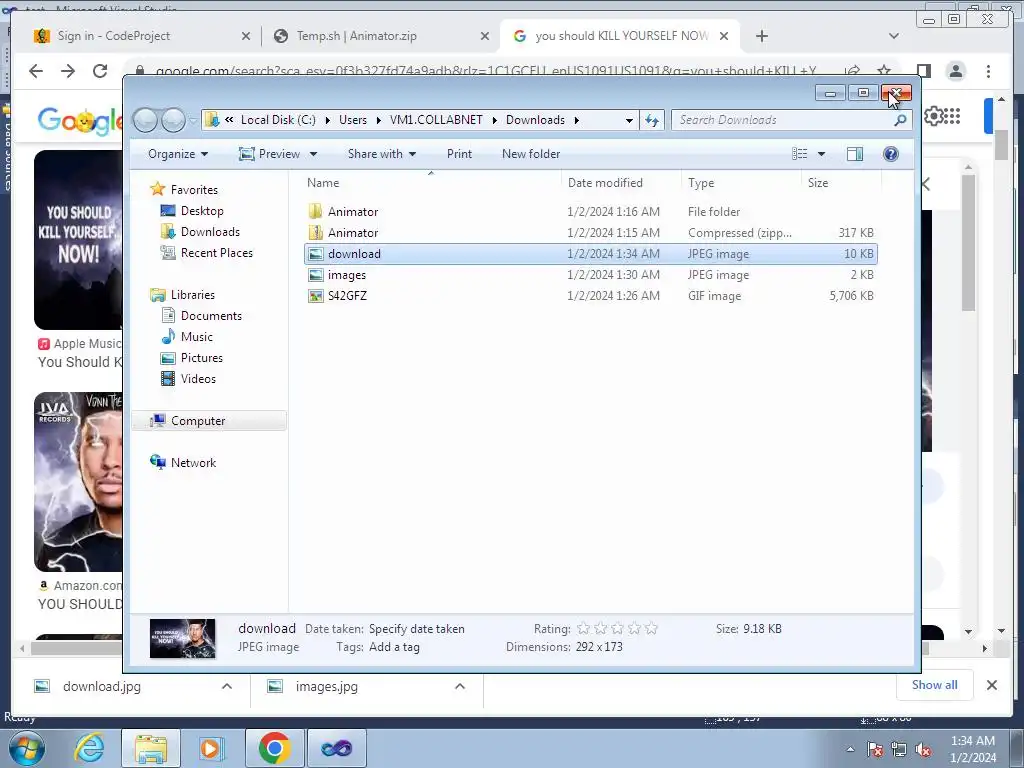This screenshot has height=768, width=1024.
Task: Open the Documents library
Action: point(211,315)
